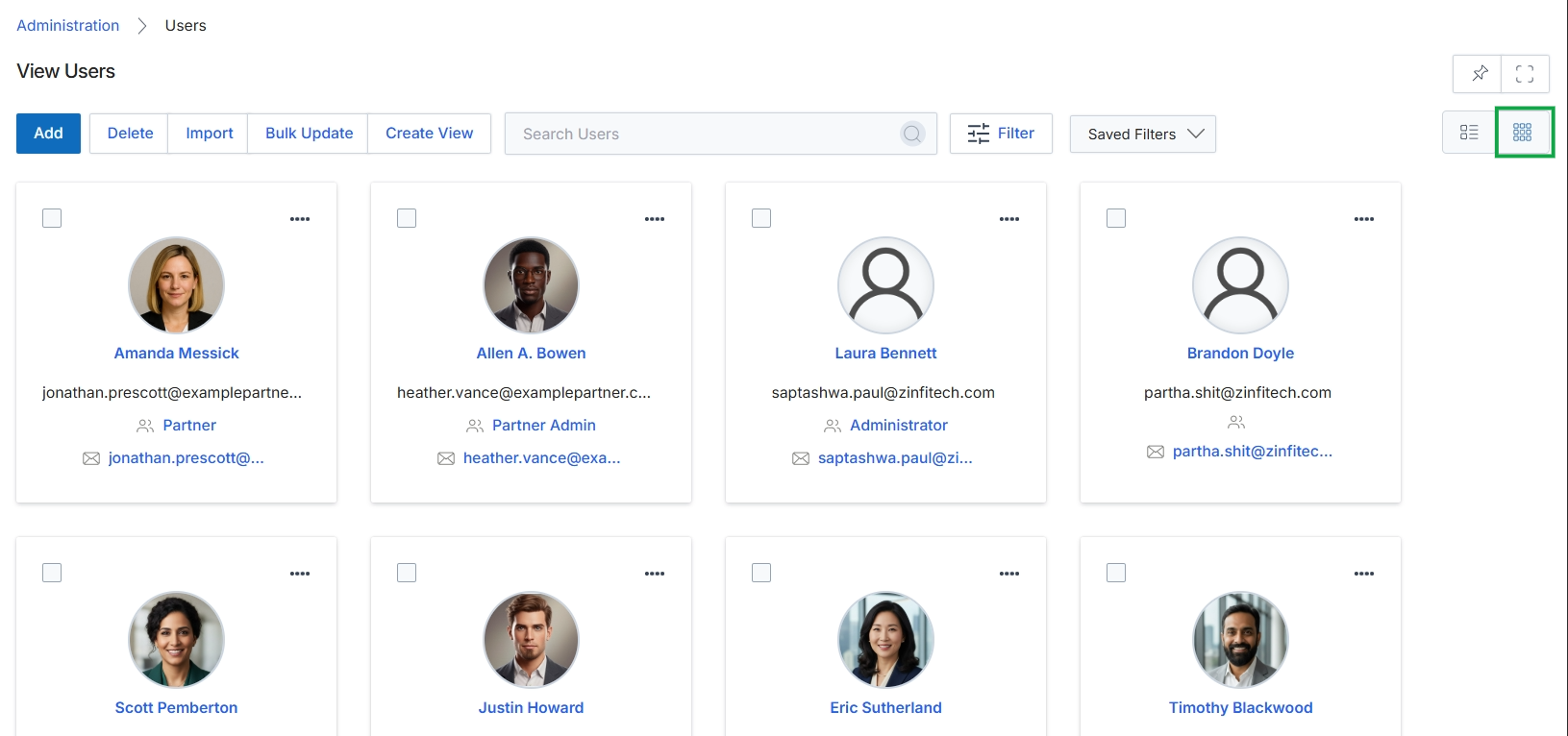Click the Create View button

[429, 134]
